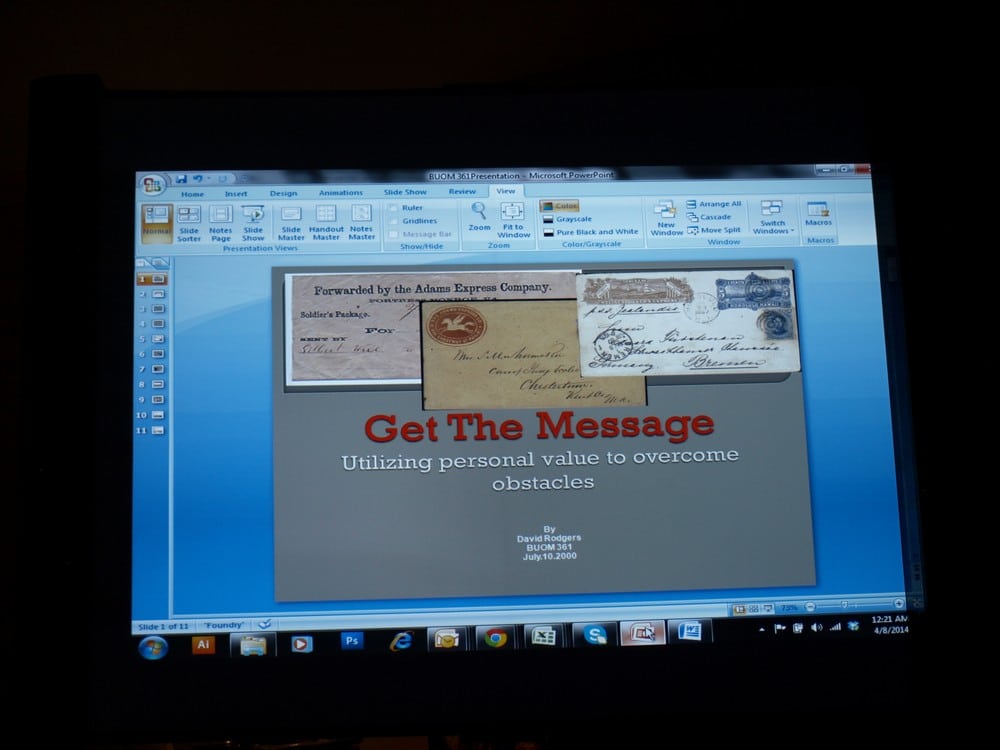
Task: Open a New Window of the presentation
Action: (666, 218)
